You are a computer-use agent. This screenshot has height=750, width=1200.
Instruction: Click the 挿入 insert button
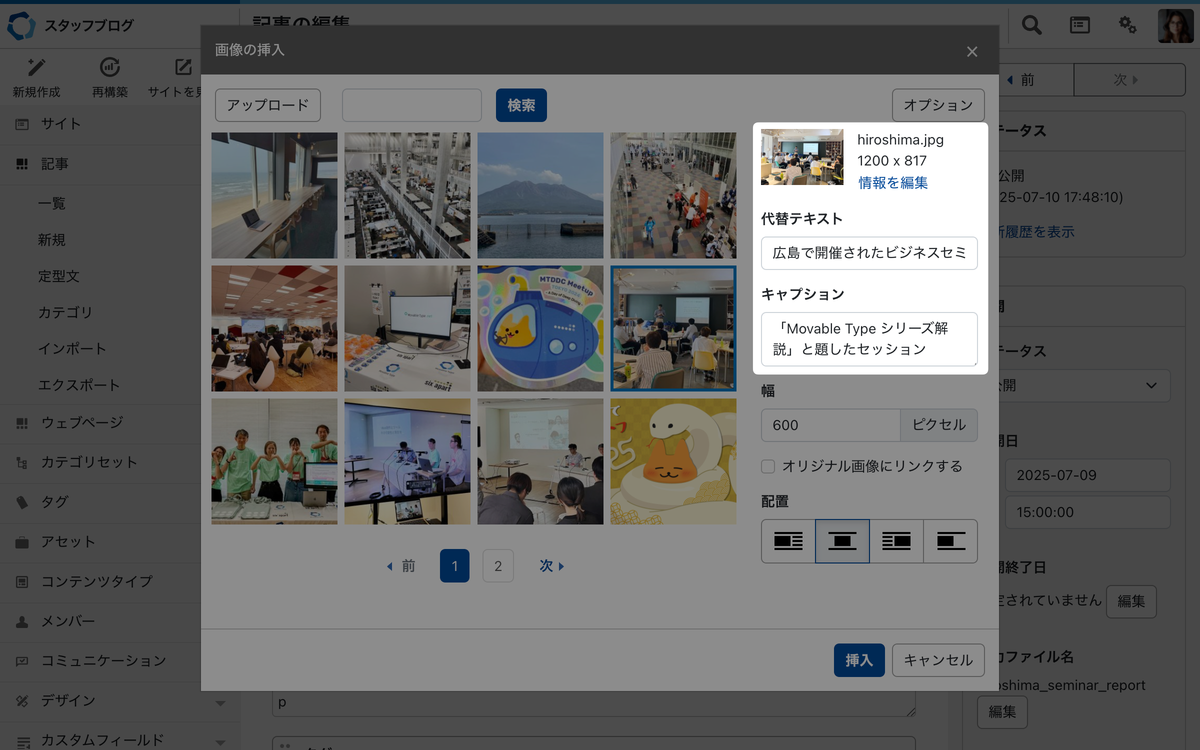point(858,660)
